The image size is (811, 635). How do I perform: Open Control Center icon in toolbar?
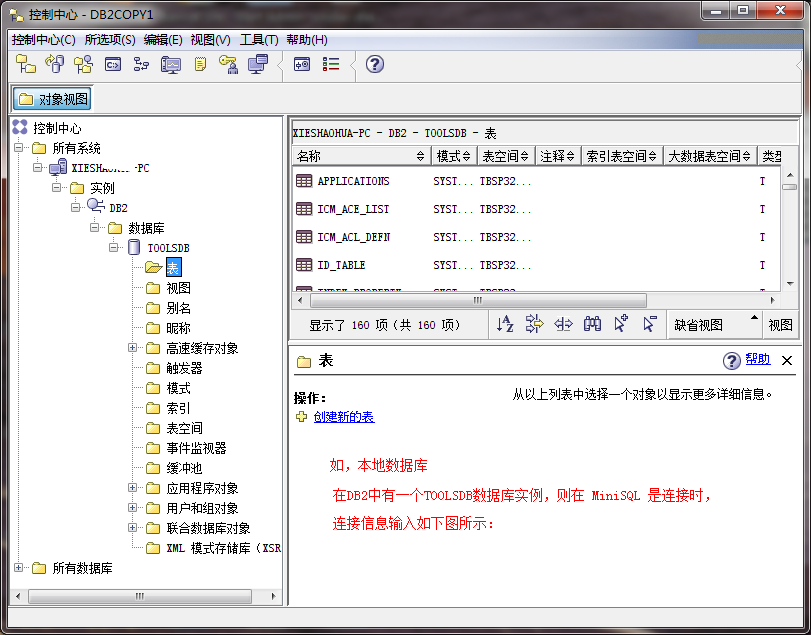pyautogui.click(x=25, y=64)
